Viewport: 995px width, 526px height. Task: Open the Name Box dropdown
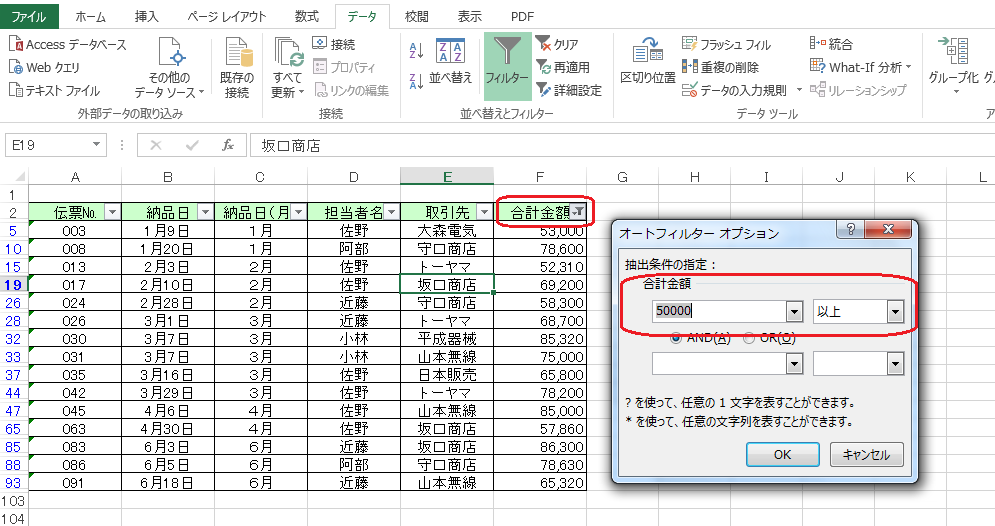point(96,145)
